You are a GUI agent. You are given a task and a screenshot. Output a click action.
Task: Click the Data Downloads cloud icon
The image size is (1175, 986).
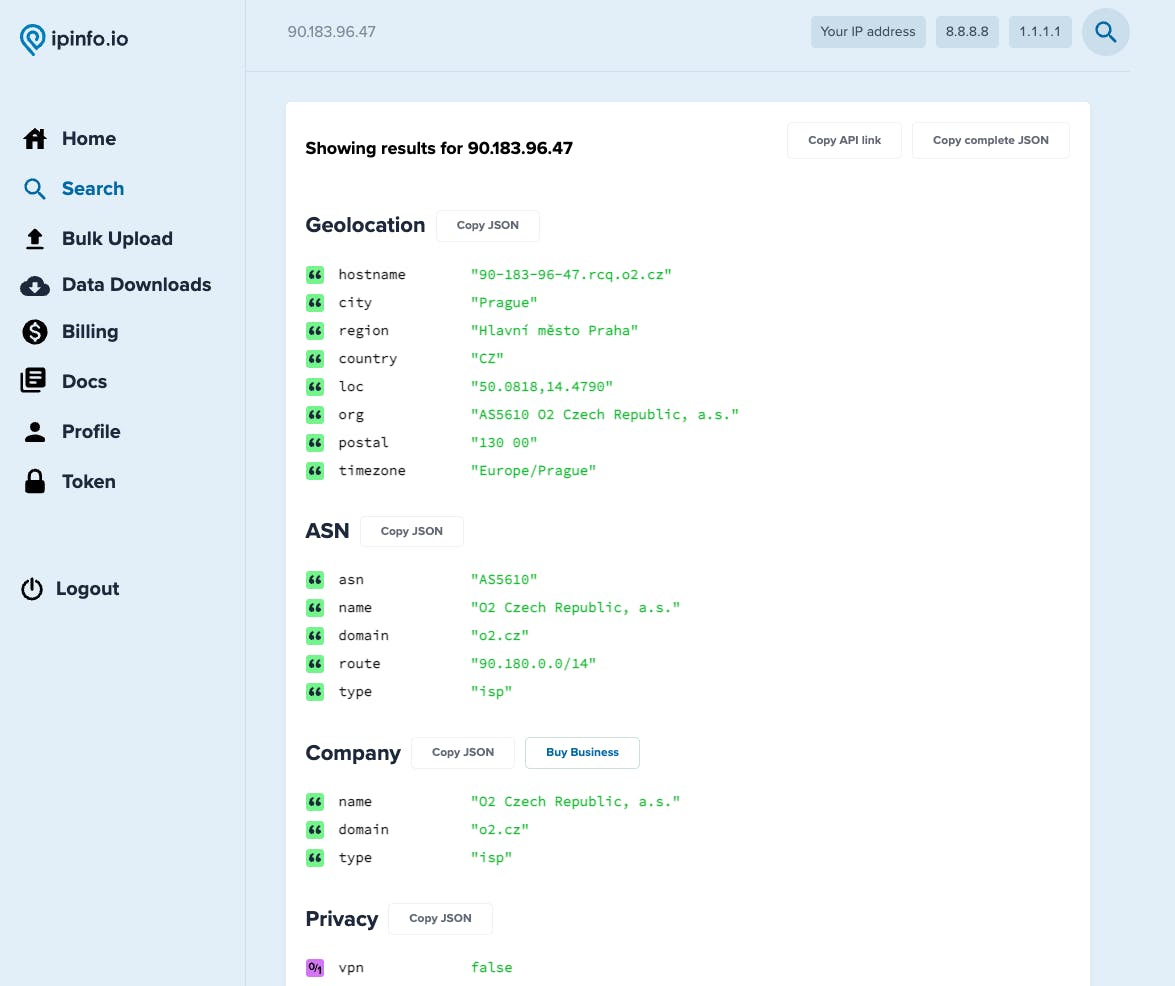pos(34,285)
